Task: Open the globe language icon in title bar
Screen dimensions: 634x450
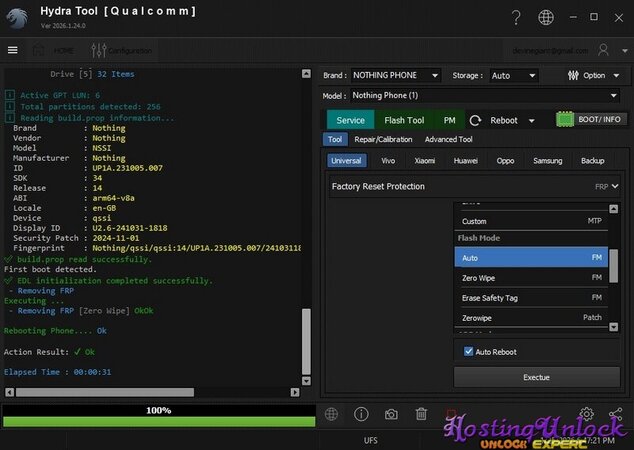Action: click(545, 17)
